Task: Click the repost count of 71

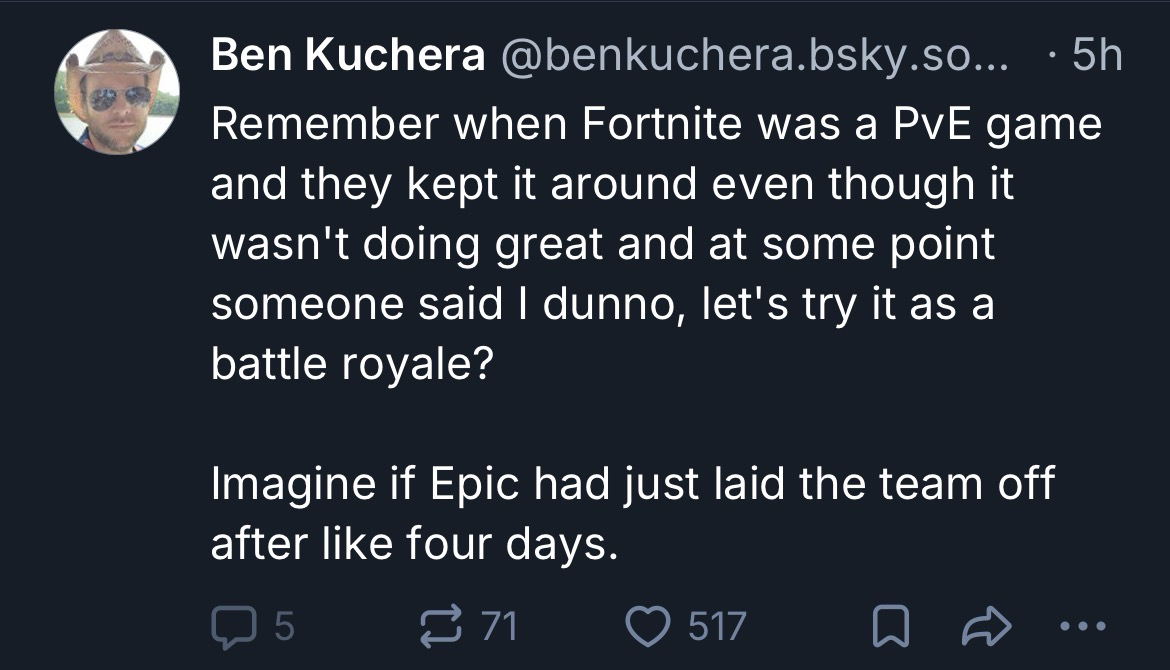Action: click(x=499, y=627)
